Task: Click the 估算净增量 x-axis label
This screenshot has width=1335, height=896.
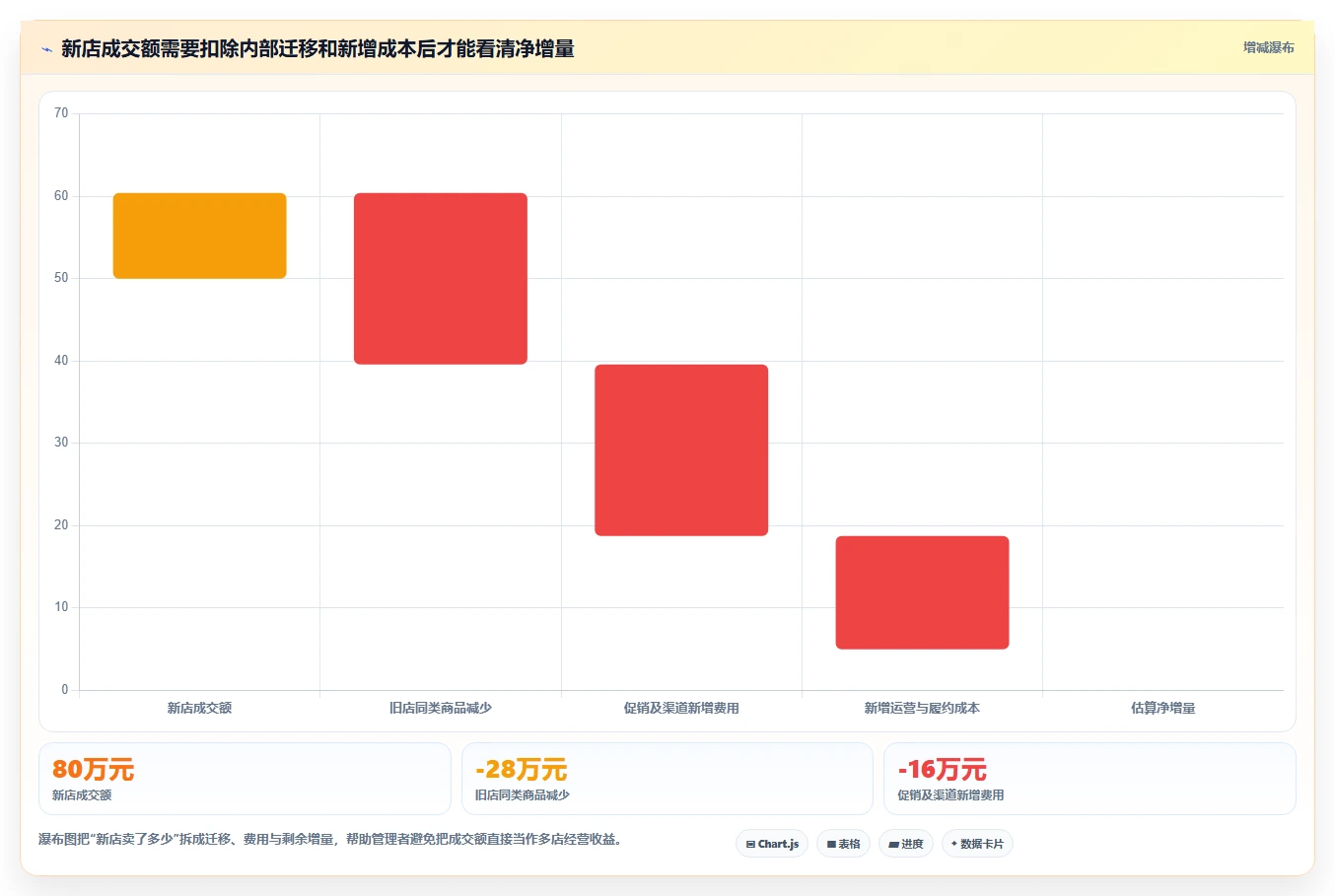Action: (1163, 708)
